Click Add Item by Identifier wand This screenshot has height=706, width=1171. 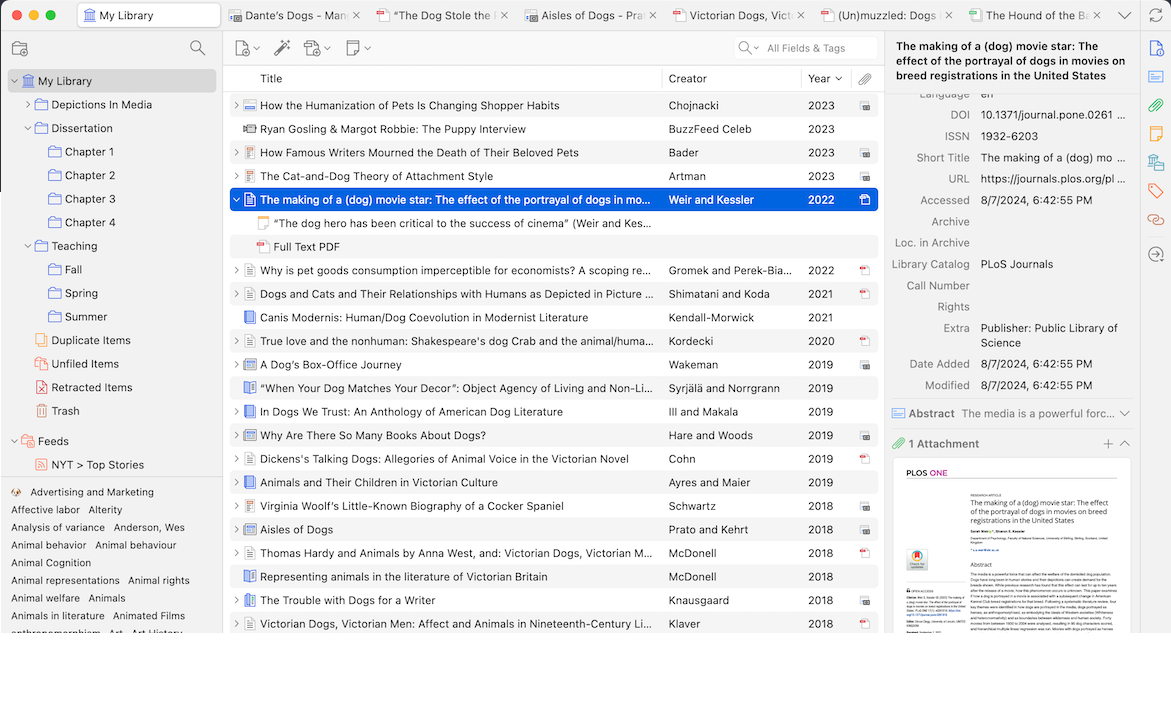pos(282,48)
